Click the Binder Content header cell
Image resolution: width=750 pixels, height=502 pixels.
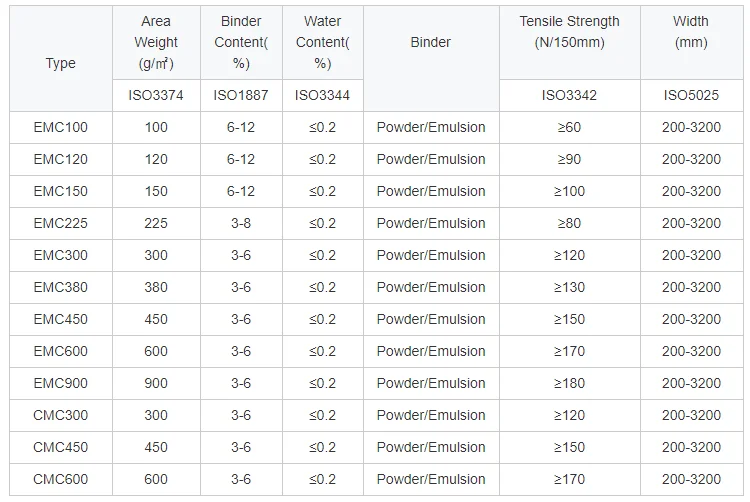(240, 43)
